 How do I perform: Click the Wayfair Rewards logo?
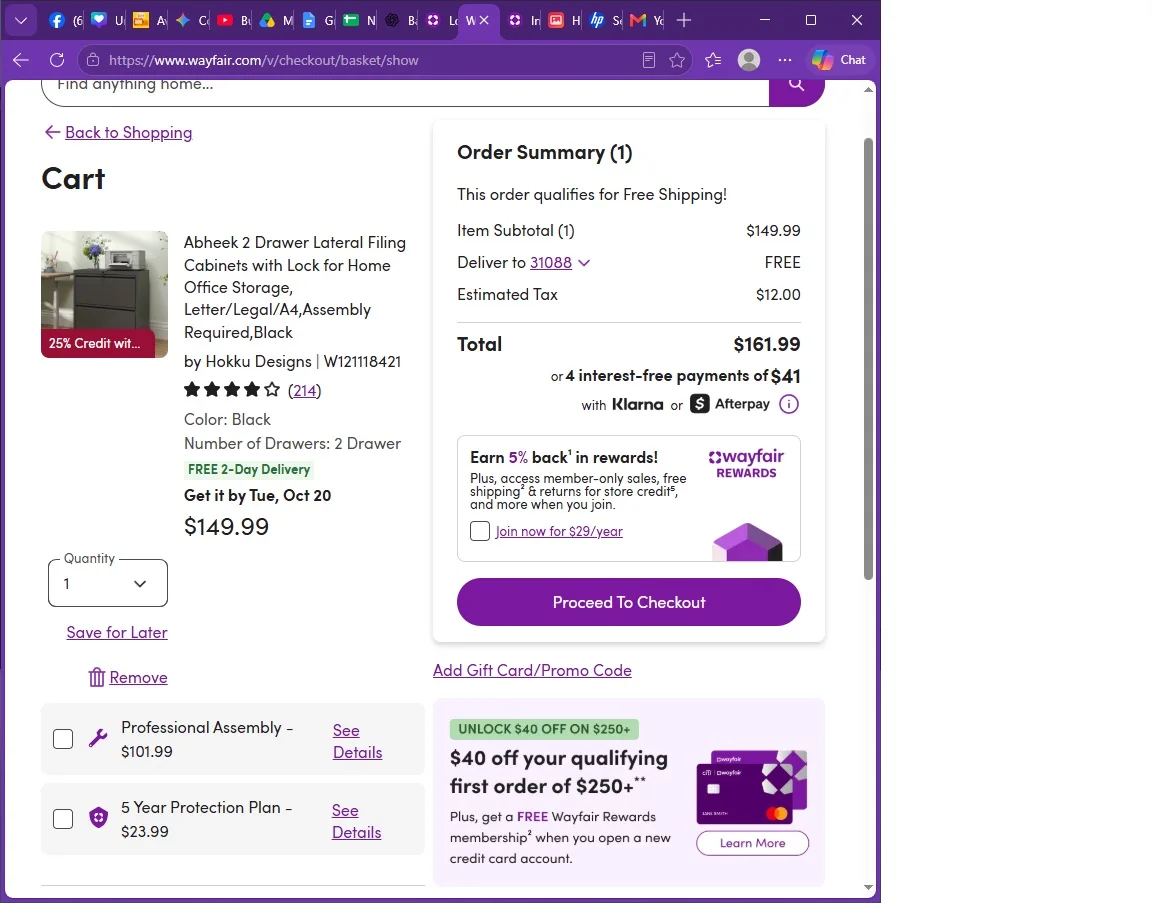click(x=746, y=464)
